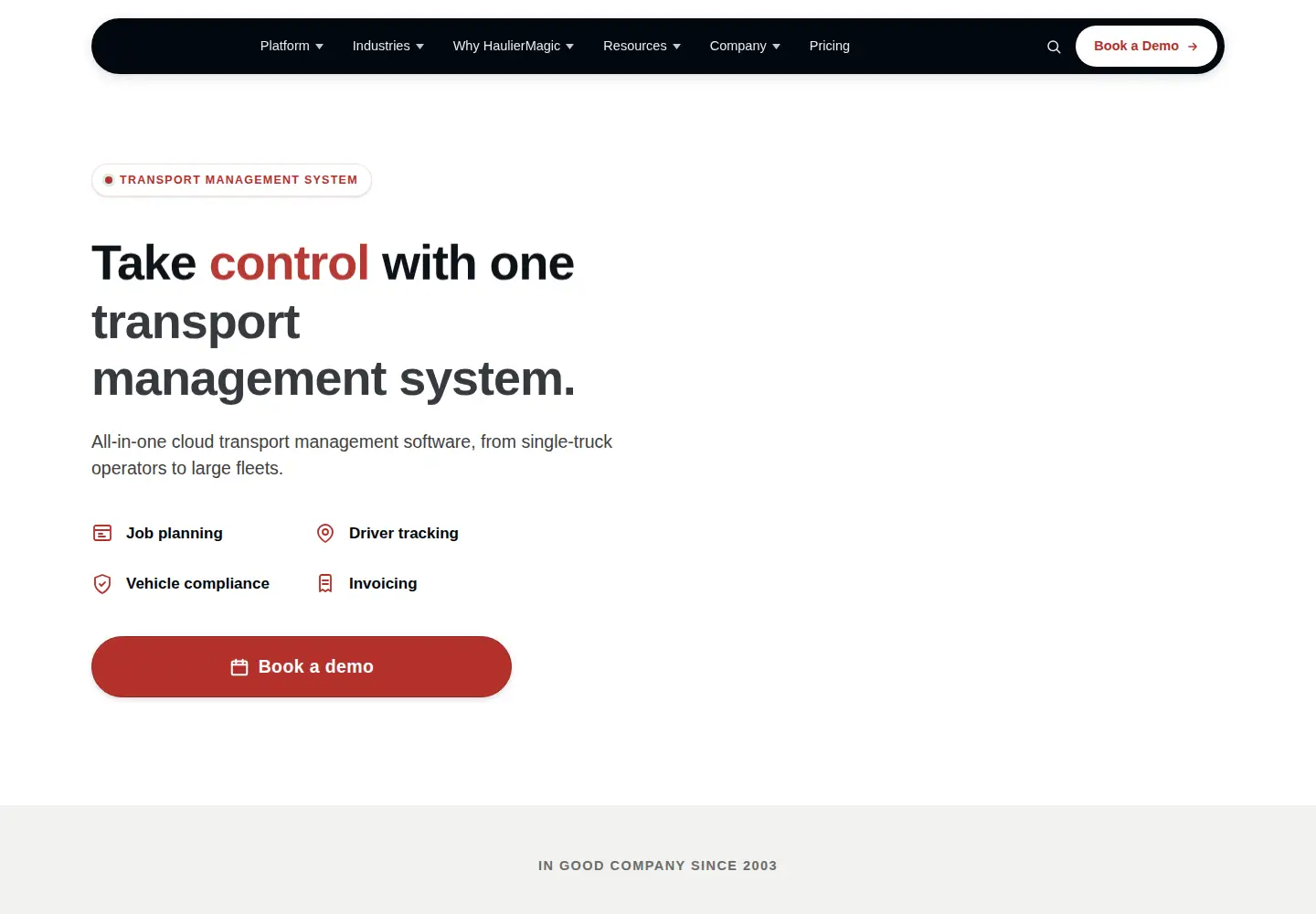Image resolution: width=1316 pixels, height=914 pixels.
Task: Click the calendar icon on Book a demo
Action: 239,667
